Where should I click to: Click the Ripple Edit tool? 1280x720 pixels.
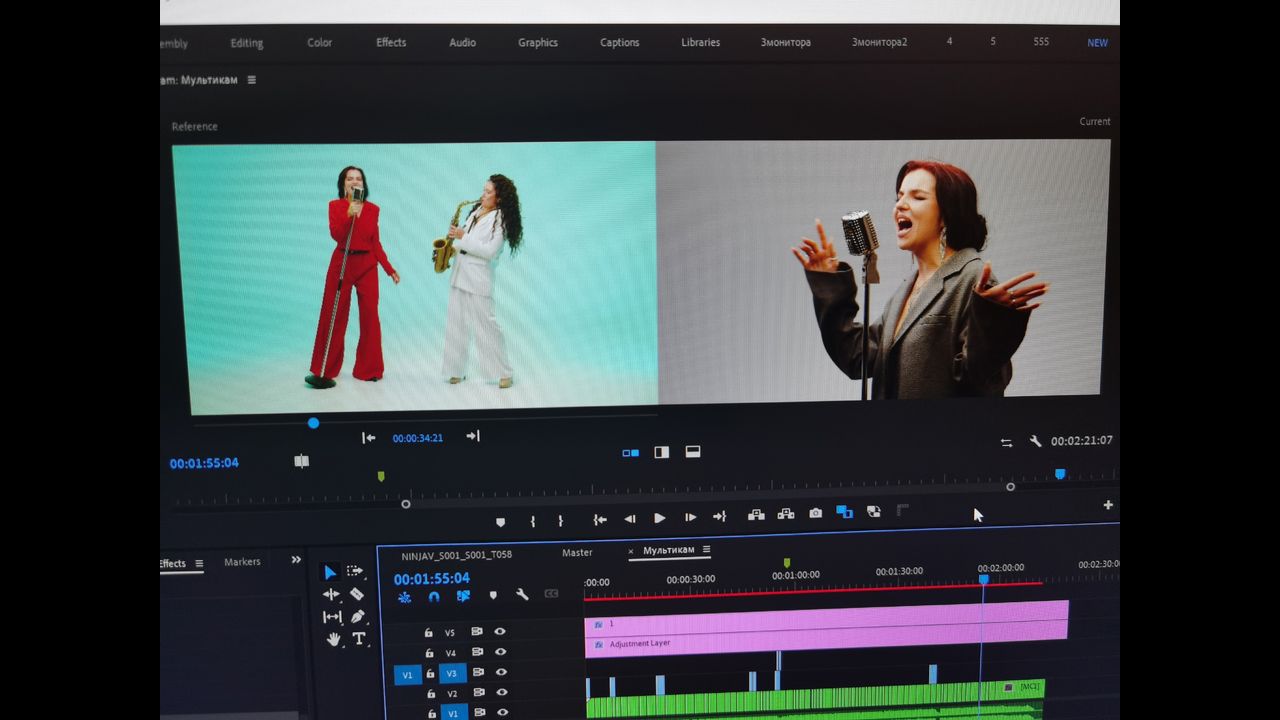click(x=331, y=594)
